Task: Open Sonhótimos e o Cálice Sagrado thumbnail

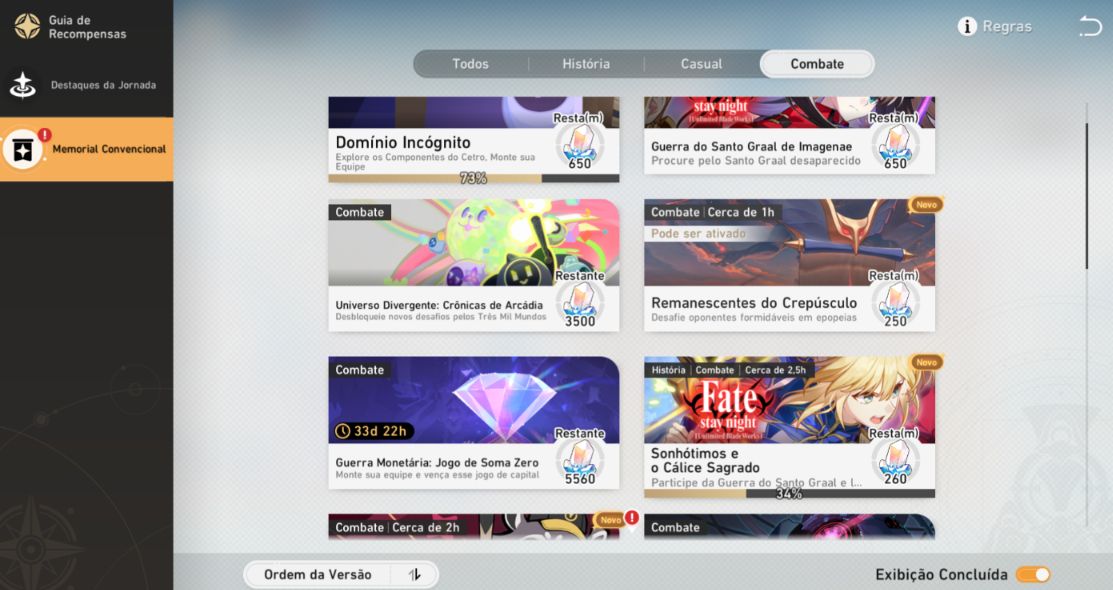Action: point(789,400)
